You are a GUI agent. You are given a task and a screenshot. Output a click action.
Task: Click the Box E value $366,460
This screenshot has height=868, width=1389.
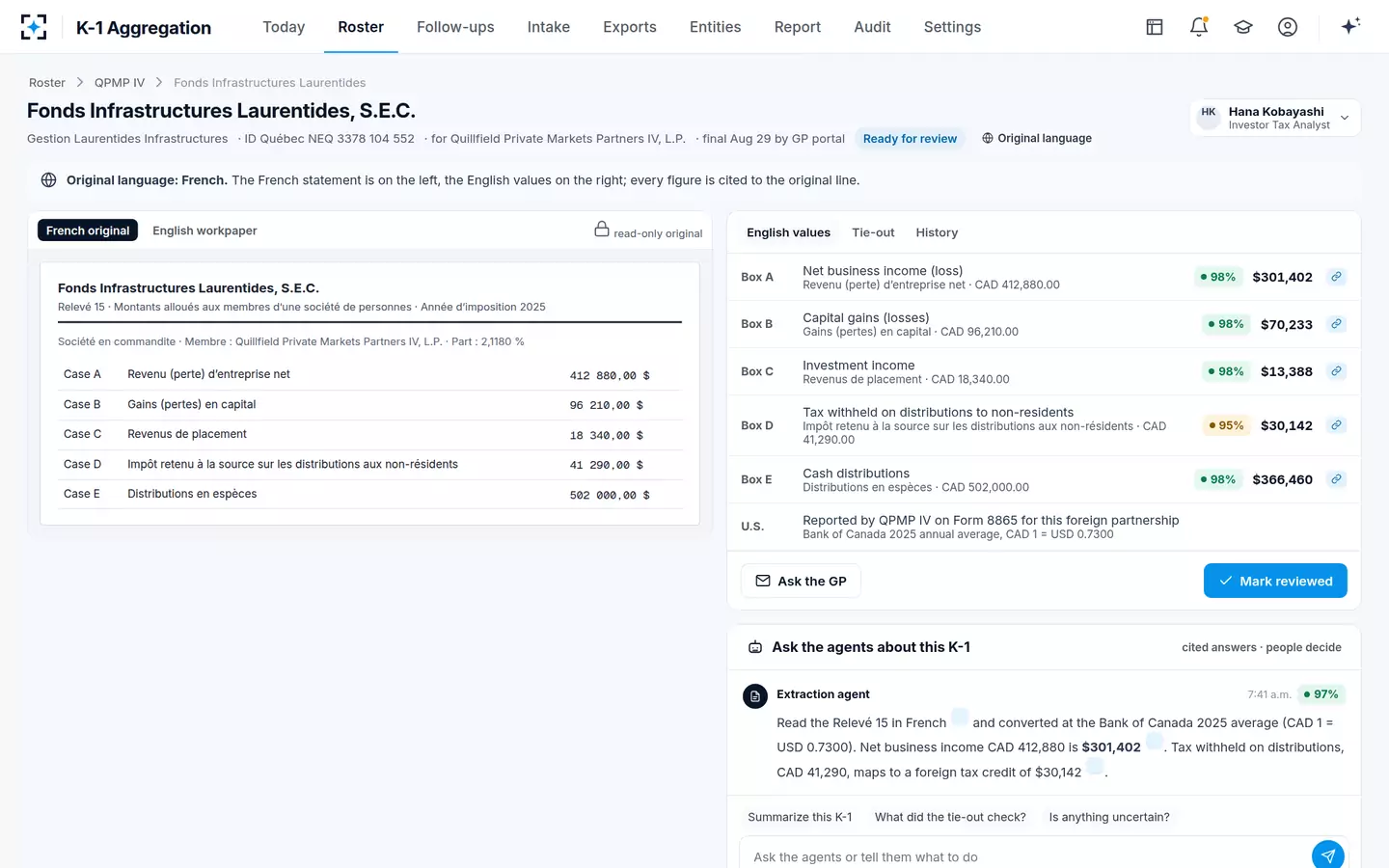click(1282, 479)
